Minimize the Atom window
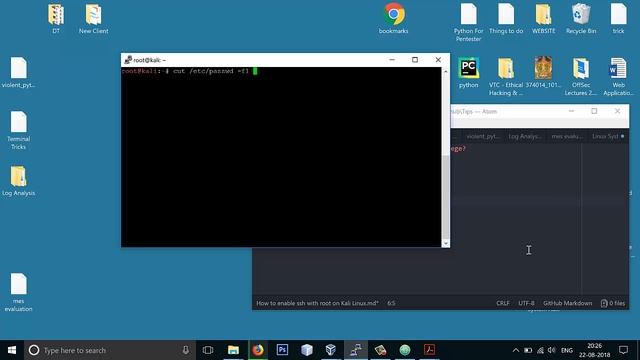 pyautogui.click(x=571, y=111)
